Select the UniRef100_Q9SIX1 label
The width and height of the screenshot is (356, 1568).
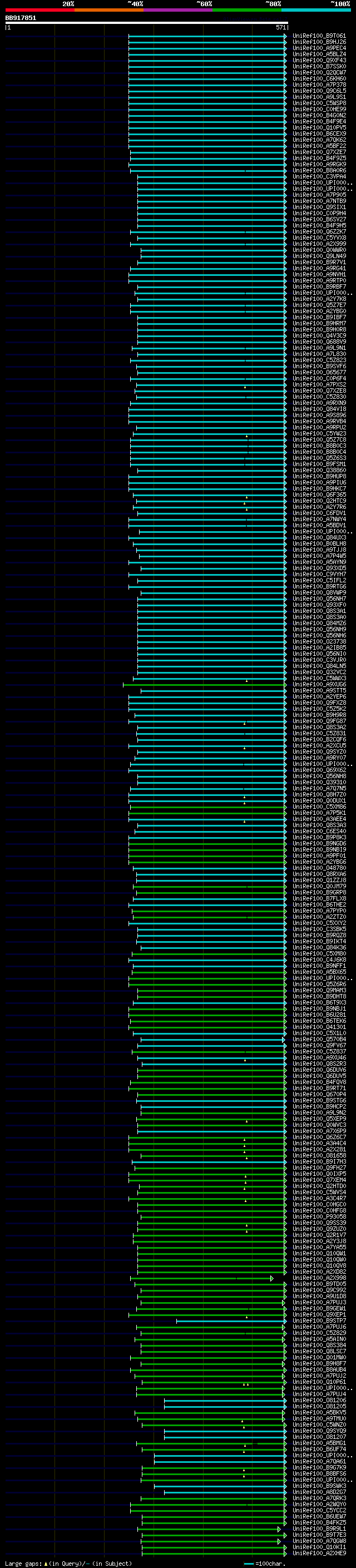point(319,207)
